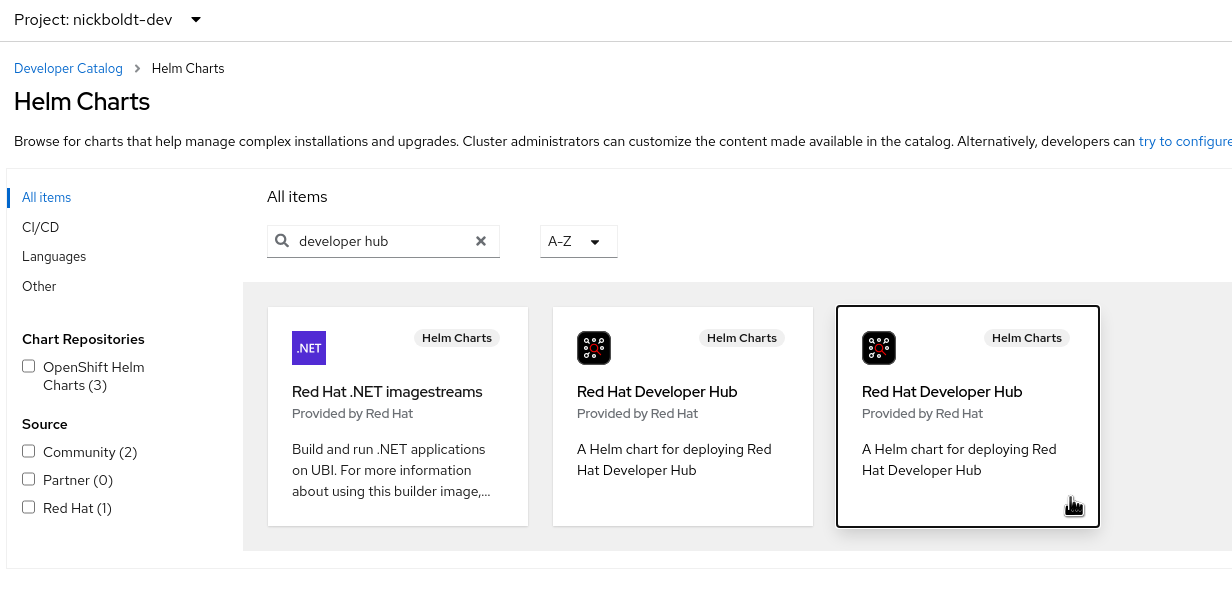
Task: Choose the Other category
Action: pyautogui.click(x=39, y=286)
